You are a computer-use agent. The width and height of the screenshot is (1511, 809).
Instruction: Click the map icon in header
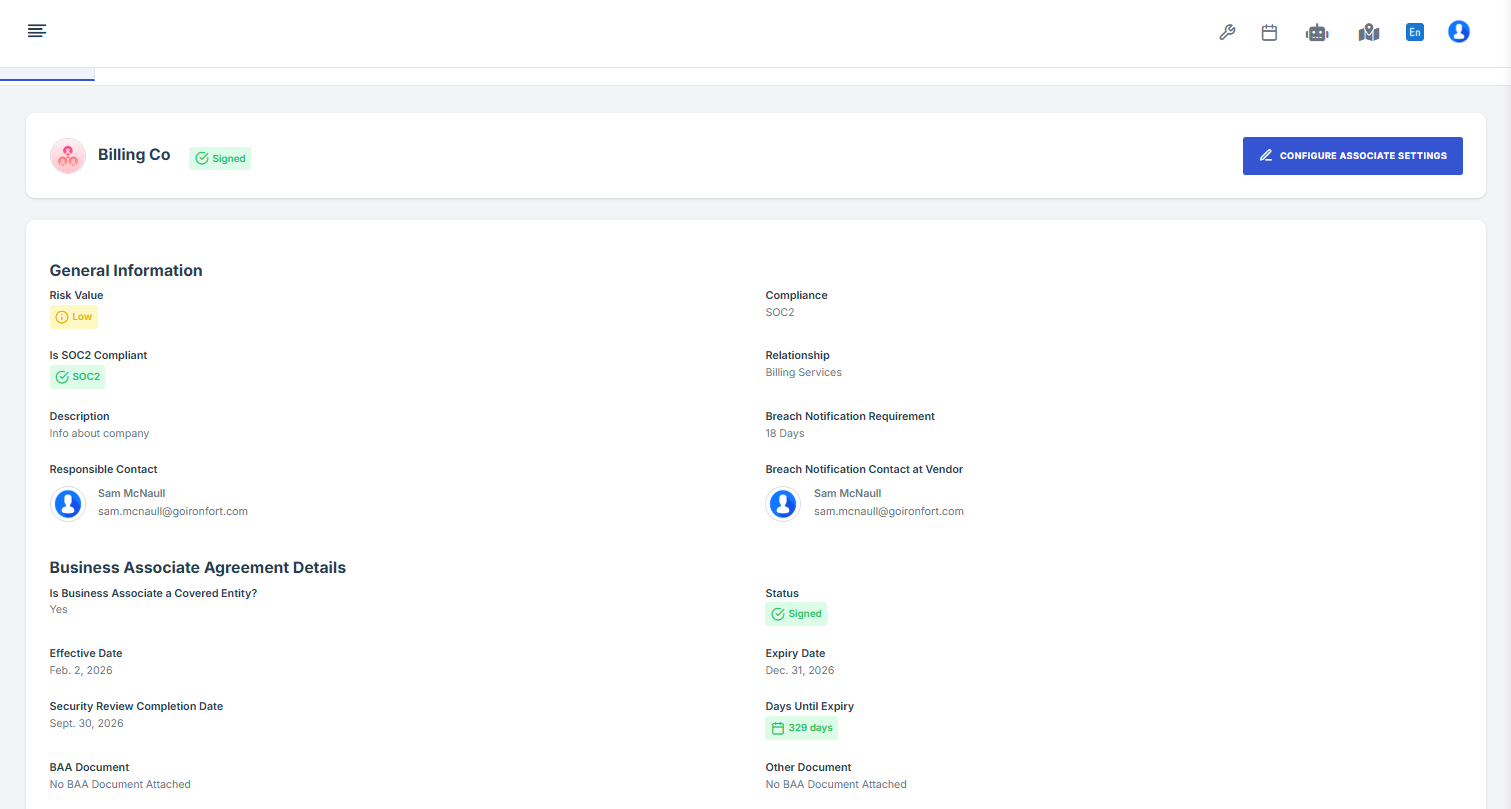pyautogui.click(x=1368, y=33)
